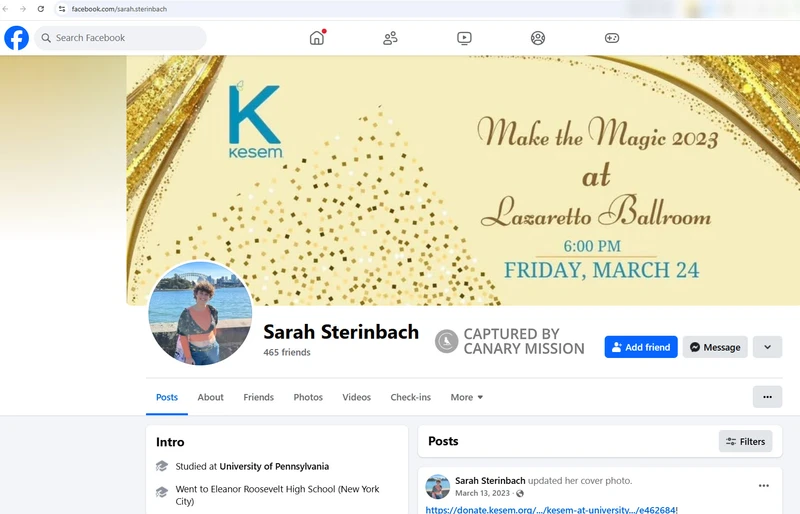Click Sarah Sterinbach name in the post header
The image size is (800, 514).
click(x=490, y=480)
